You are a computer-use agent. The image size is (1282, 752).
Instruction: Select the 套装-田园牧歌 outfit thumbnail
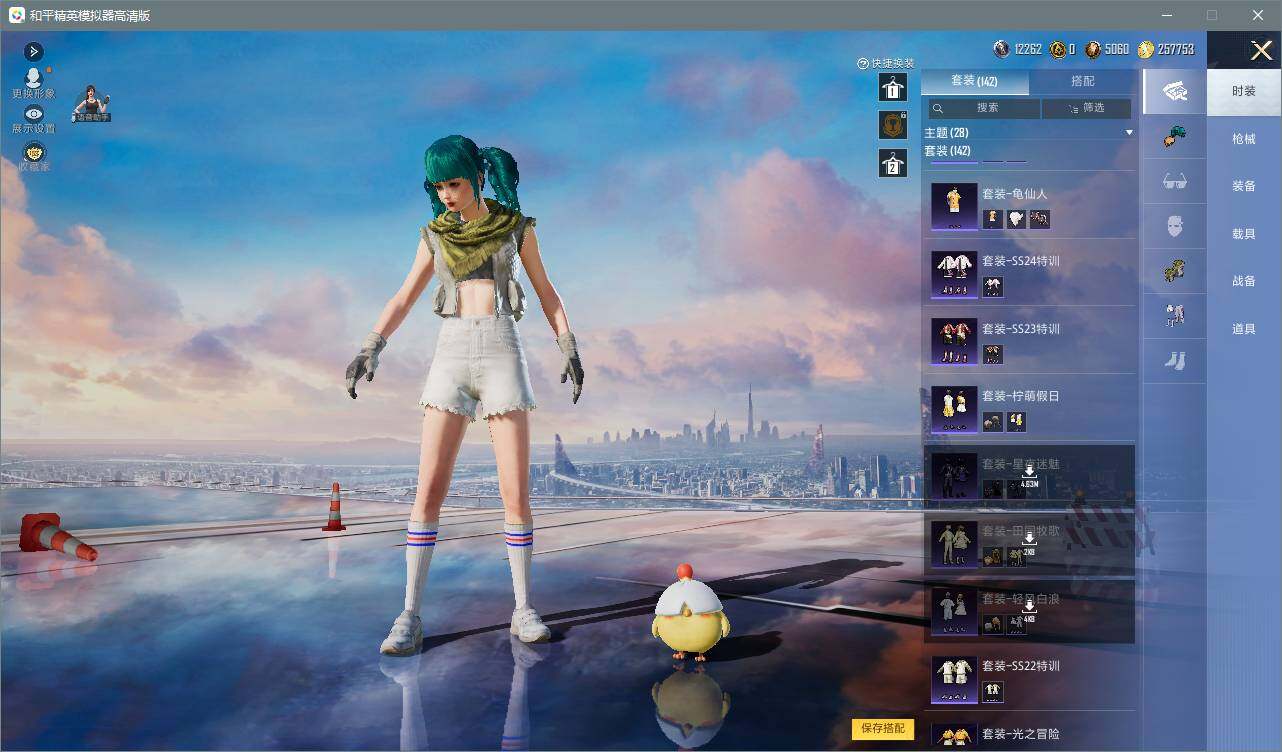[954, 544]
